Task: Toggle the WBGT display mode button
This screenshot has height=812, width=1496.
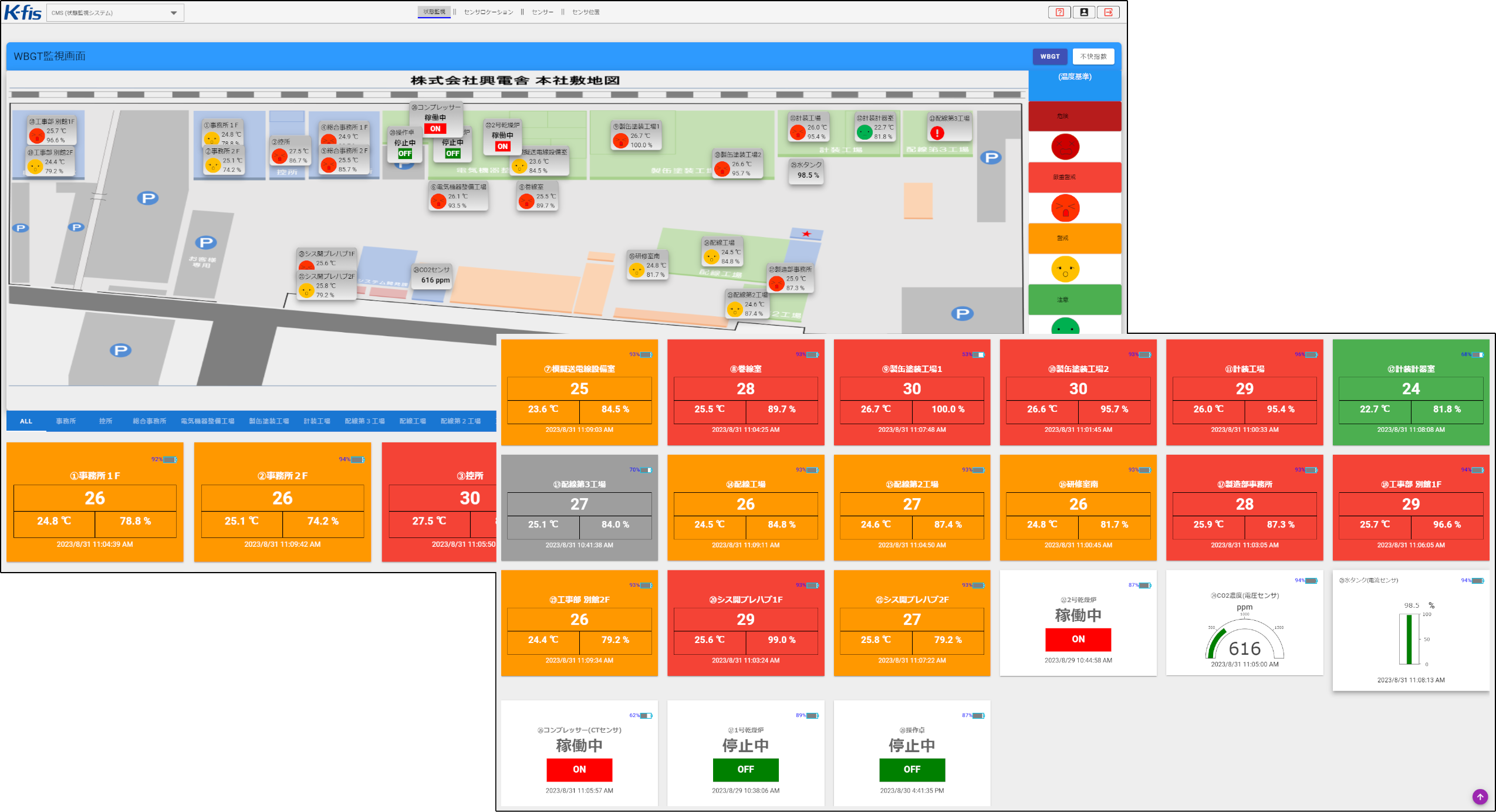Action: [1049, 56]
